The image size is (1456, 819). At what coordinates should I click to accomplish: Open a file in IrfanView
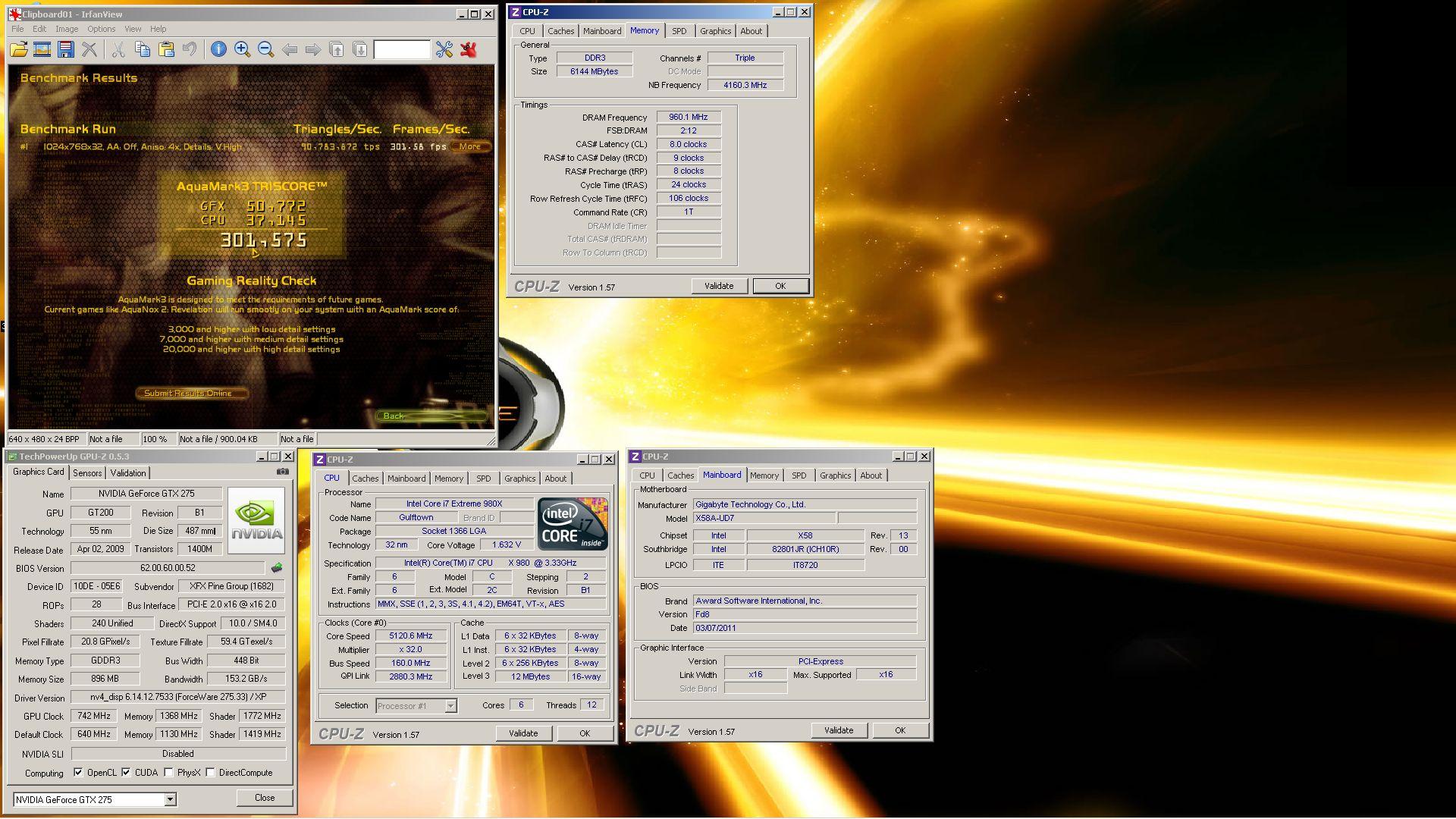(19, 49)
